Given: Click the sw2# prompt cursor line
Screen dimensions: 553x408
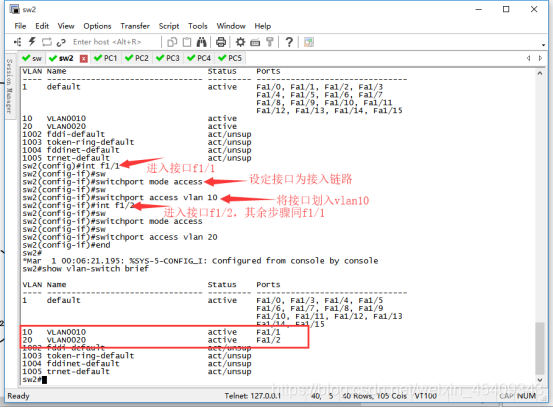Looking at the screenshot, I should click(35, 380).
